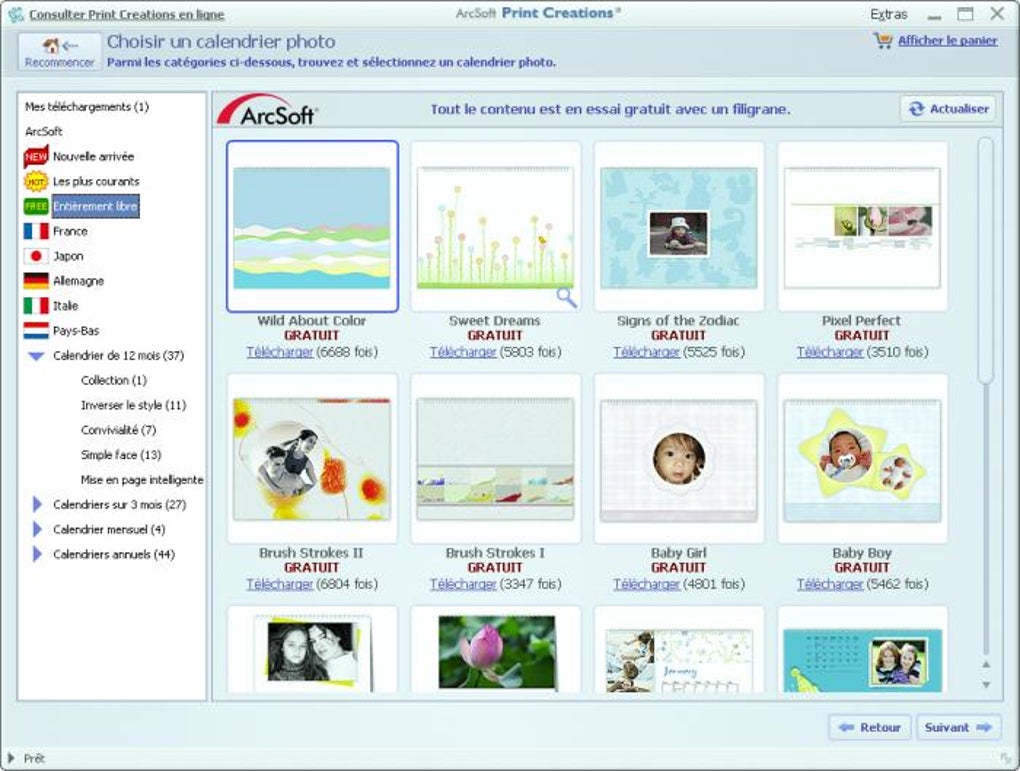Select Baby Girl calendar thumbnail

coord(679,459)
